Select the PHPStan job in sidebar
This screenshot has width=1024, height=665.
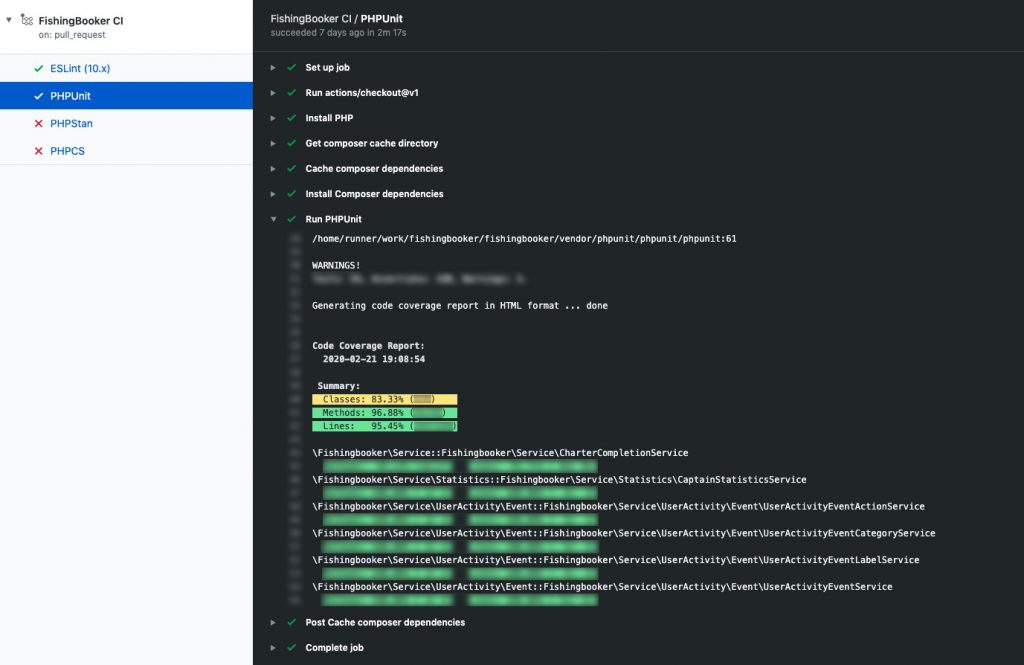pos(71,124)
